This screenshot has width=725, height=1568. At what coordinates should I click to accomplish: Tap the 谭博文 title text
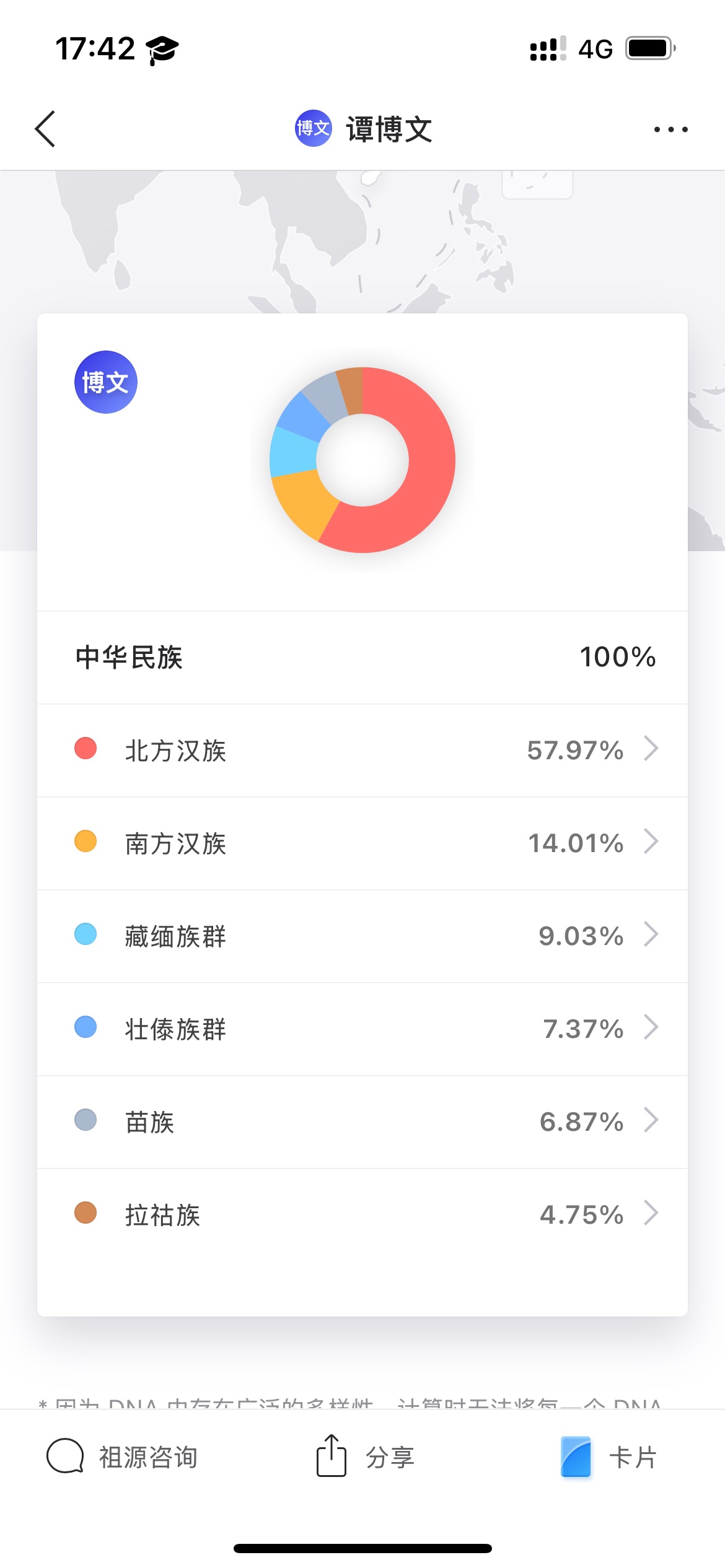coord(389,129)
